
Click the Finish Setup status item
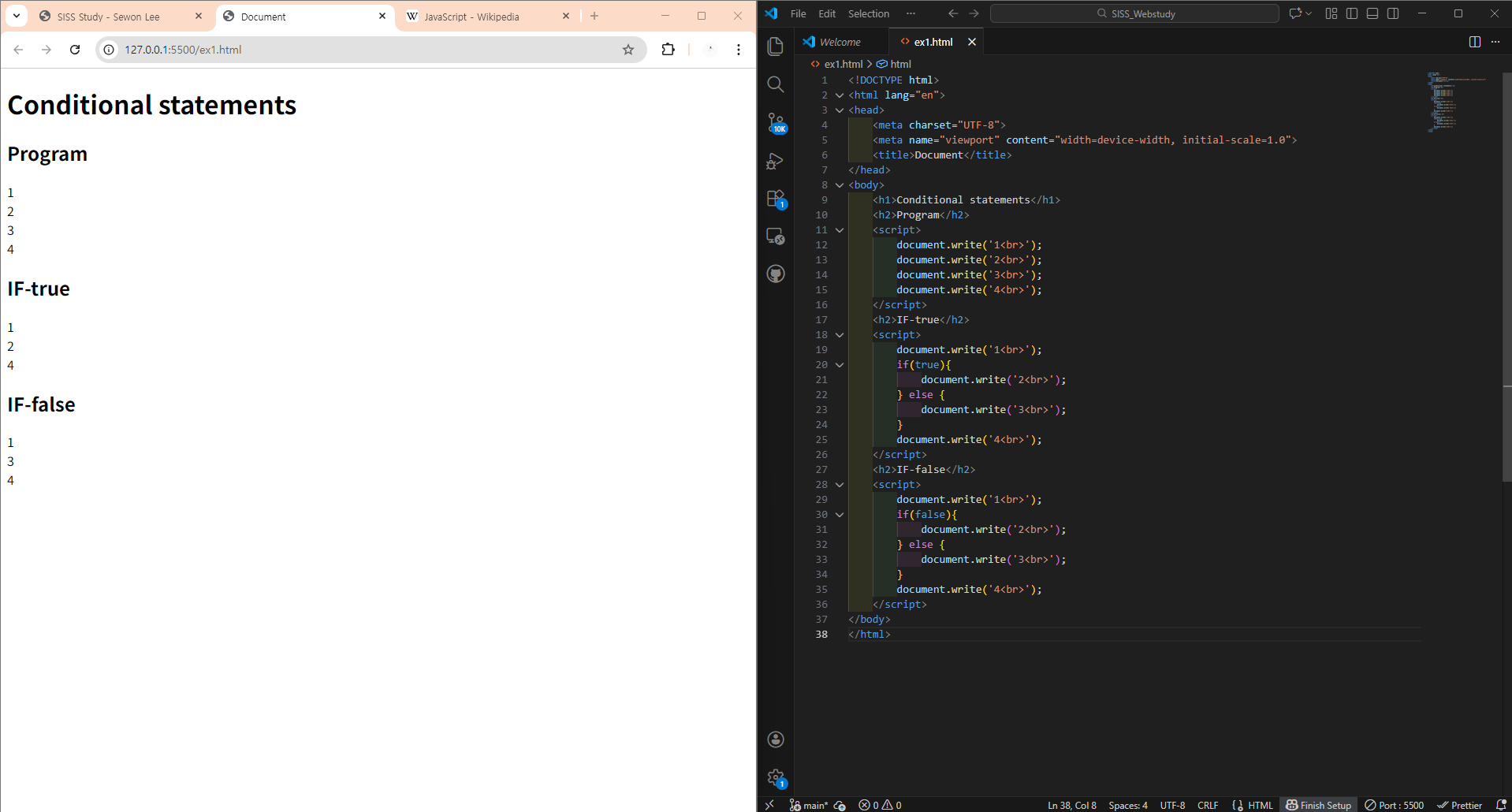[x=1319, y=805]
